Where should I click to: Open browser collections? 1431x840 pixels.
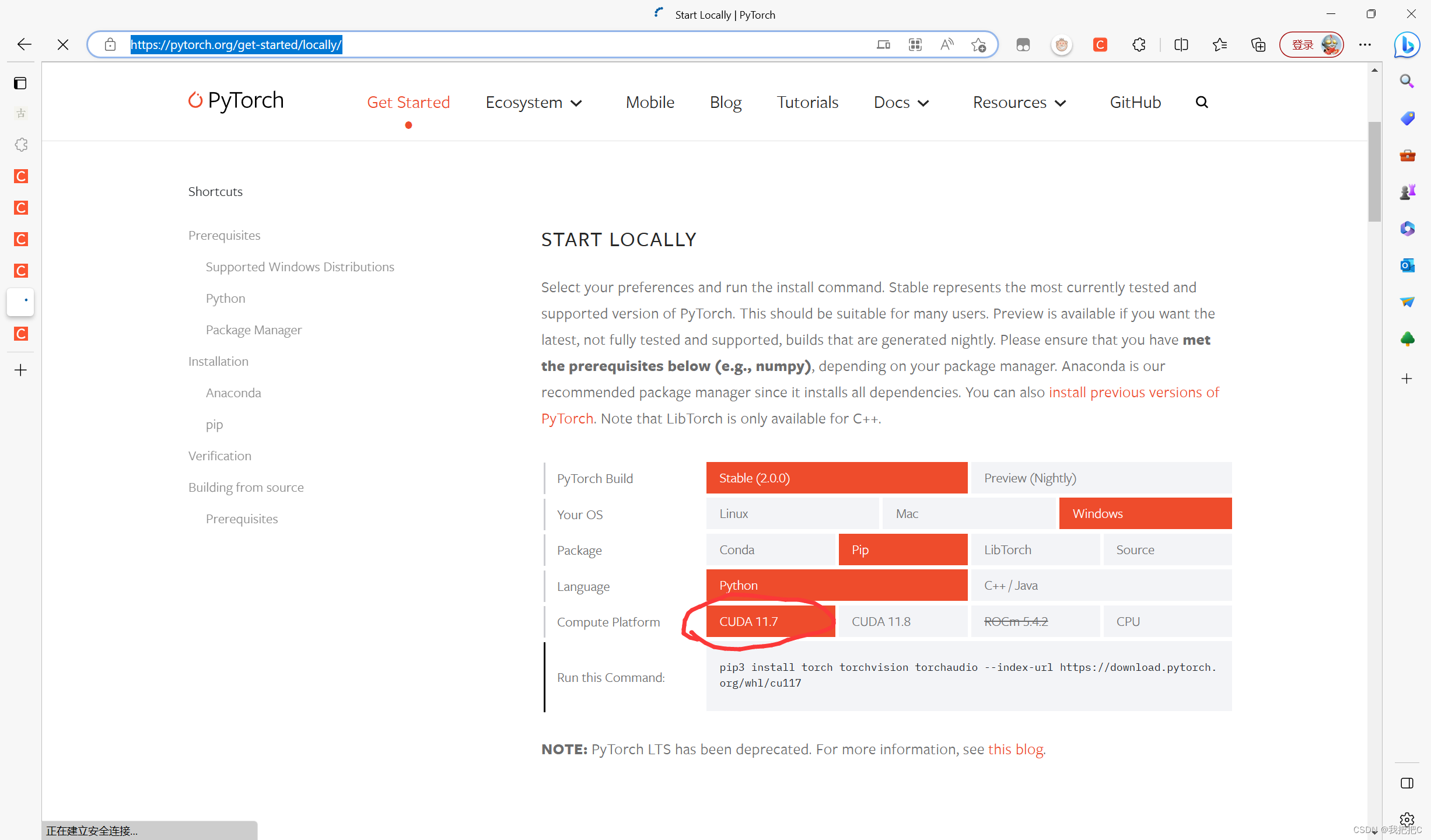pyautogui.click(x=1258, y=44)
